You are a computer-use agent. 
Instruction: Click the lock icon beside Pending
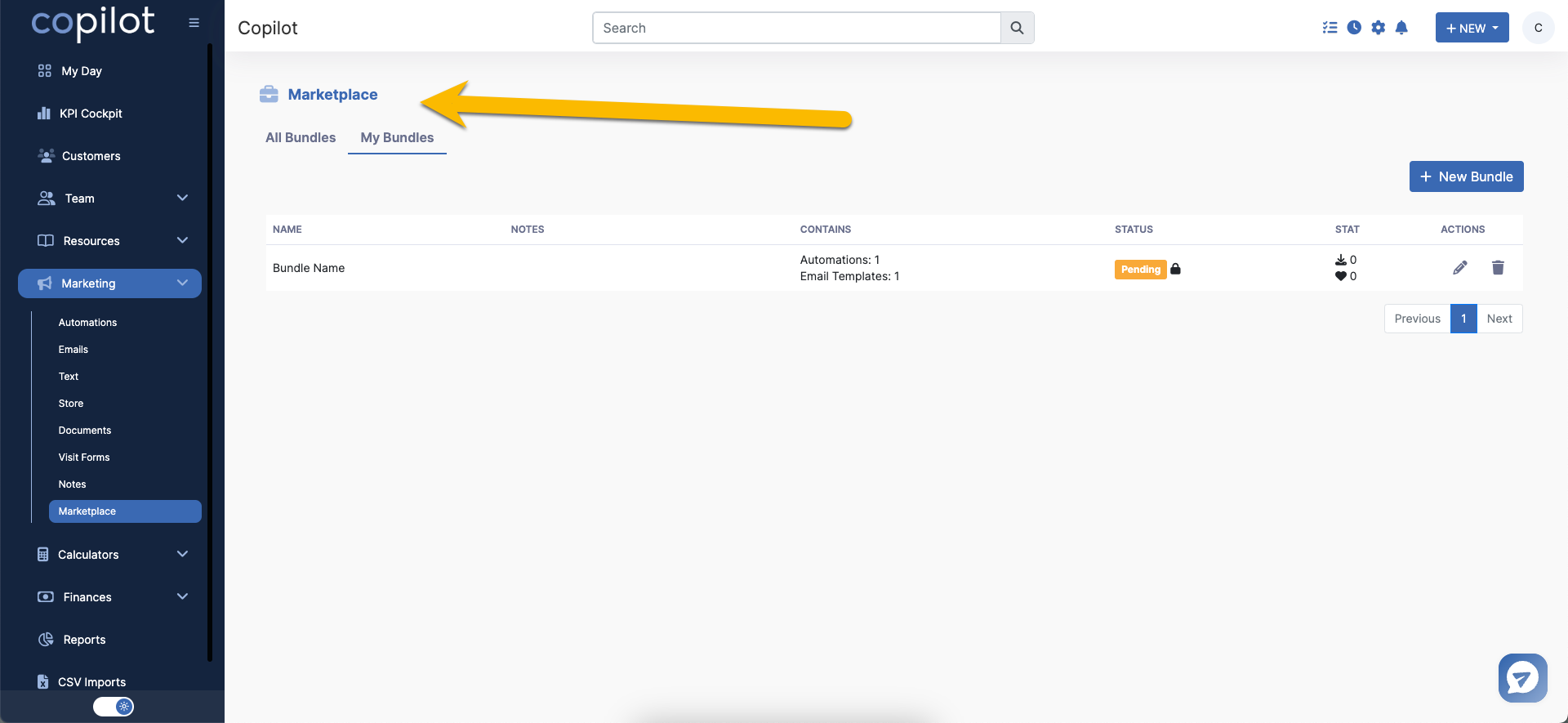tap(1175, 269)
